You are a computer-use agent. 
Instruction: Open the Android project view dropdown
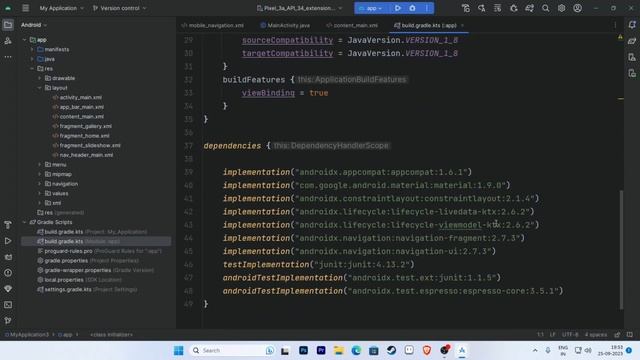34,25
